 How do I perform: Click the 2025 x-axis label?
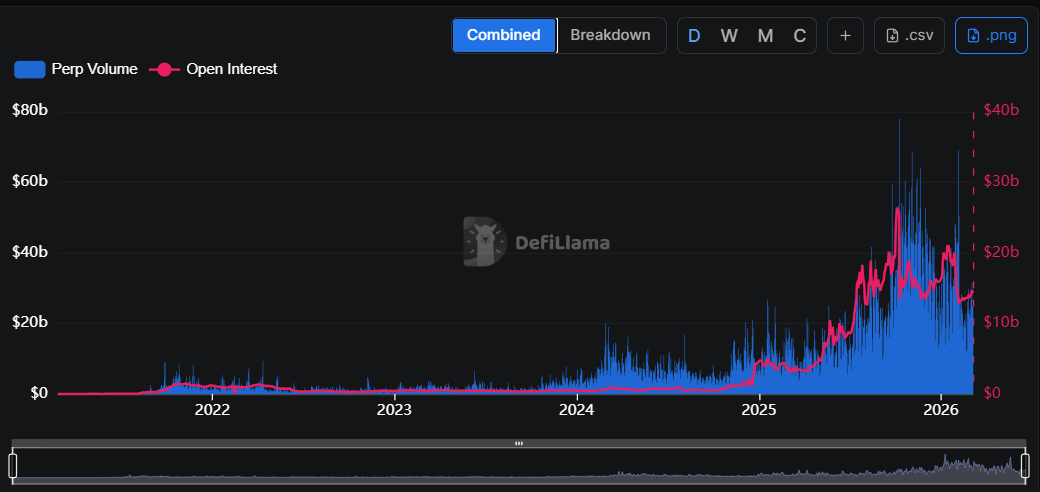tap(759, 409)
